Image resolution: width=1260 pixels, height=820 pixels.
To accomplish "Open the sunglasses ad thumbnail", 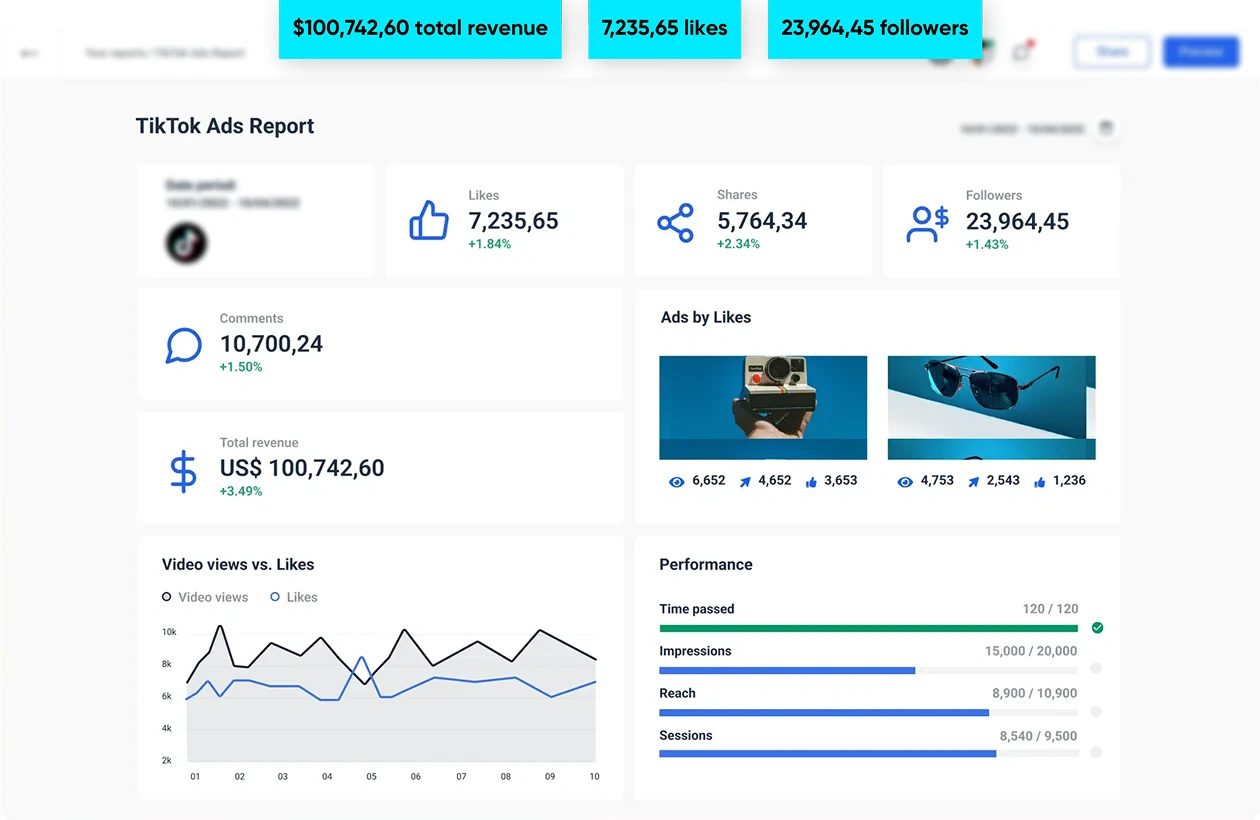I will pyautogui.click(x=991, y=407).
